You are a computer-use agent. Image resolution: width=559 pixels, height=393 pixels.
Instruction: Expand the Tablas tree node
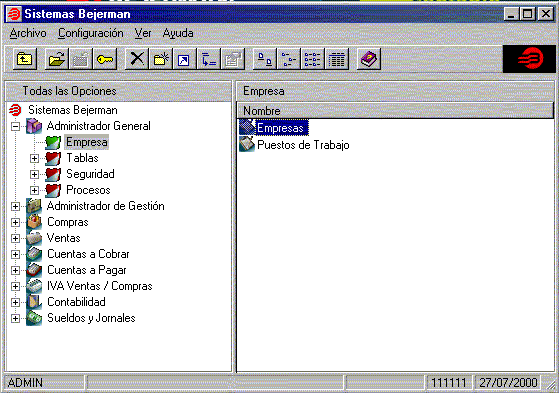[x=34, y=158]
